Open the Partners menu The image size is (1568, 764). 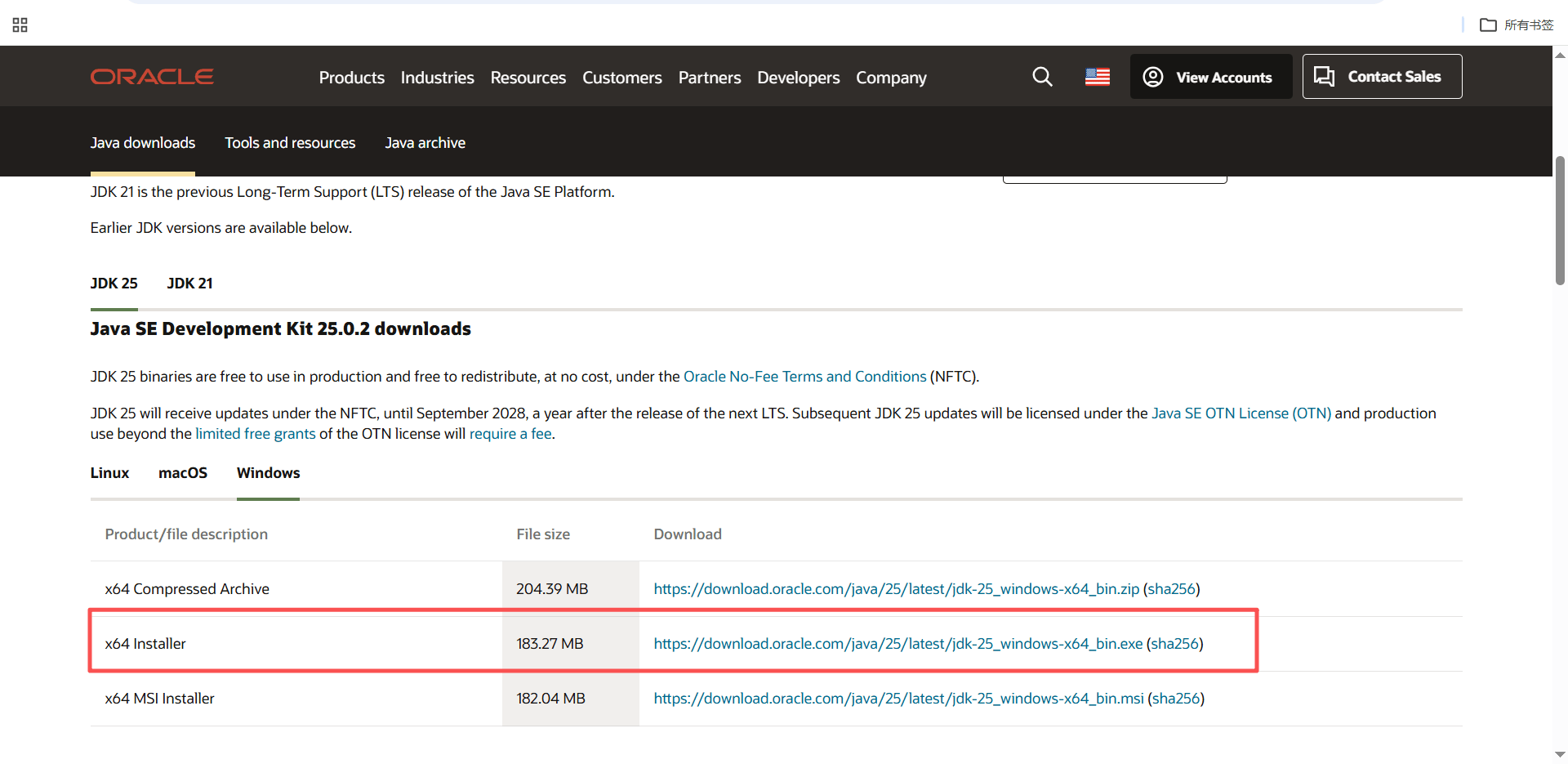pyautogui.click(x=710, y=78)
